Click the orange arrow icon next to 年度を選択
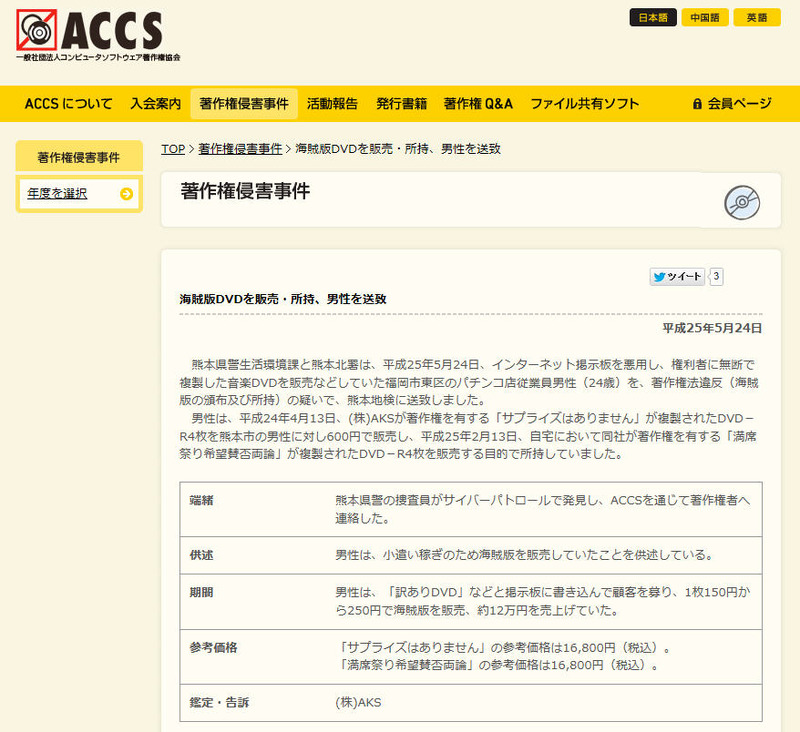Viewport: 800px width, 732px height. point(126,194)
